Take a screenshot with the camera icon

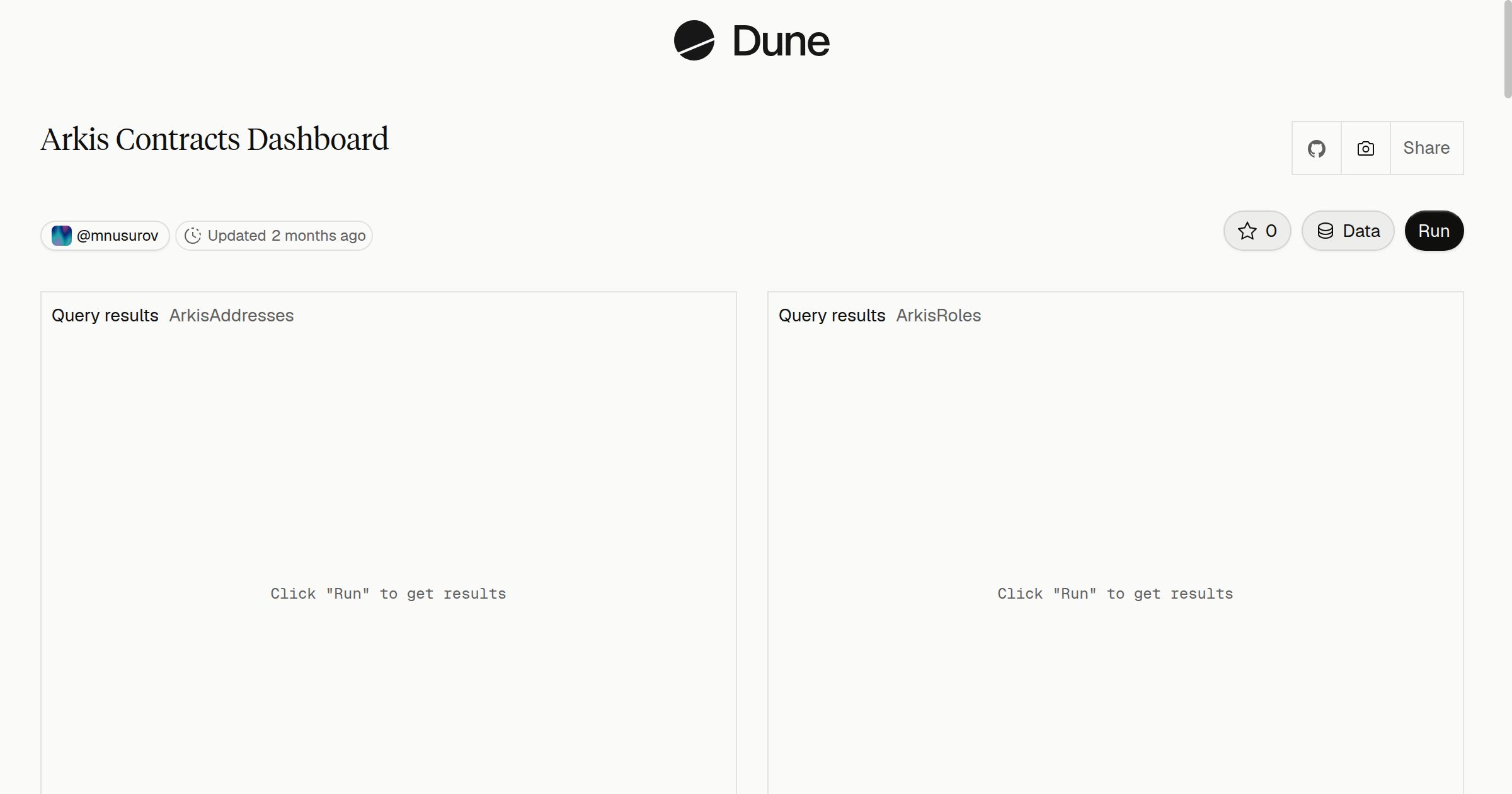pyautogui.click(x=1366, y=148)
